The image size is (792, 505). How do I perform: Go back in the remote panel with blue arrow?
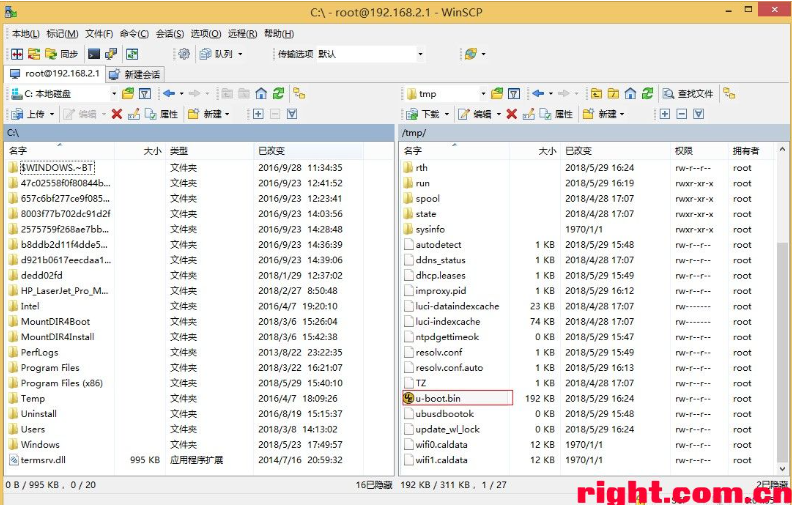click(538, 93)
